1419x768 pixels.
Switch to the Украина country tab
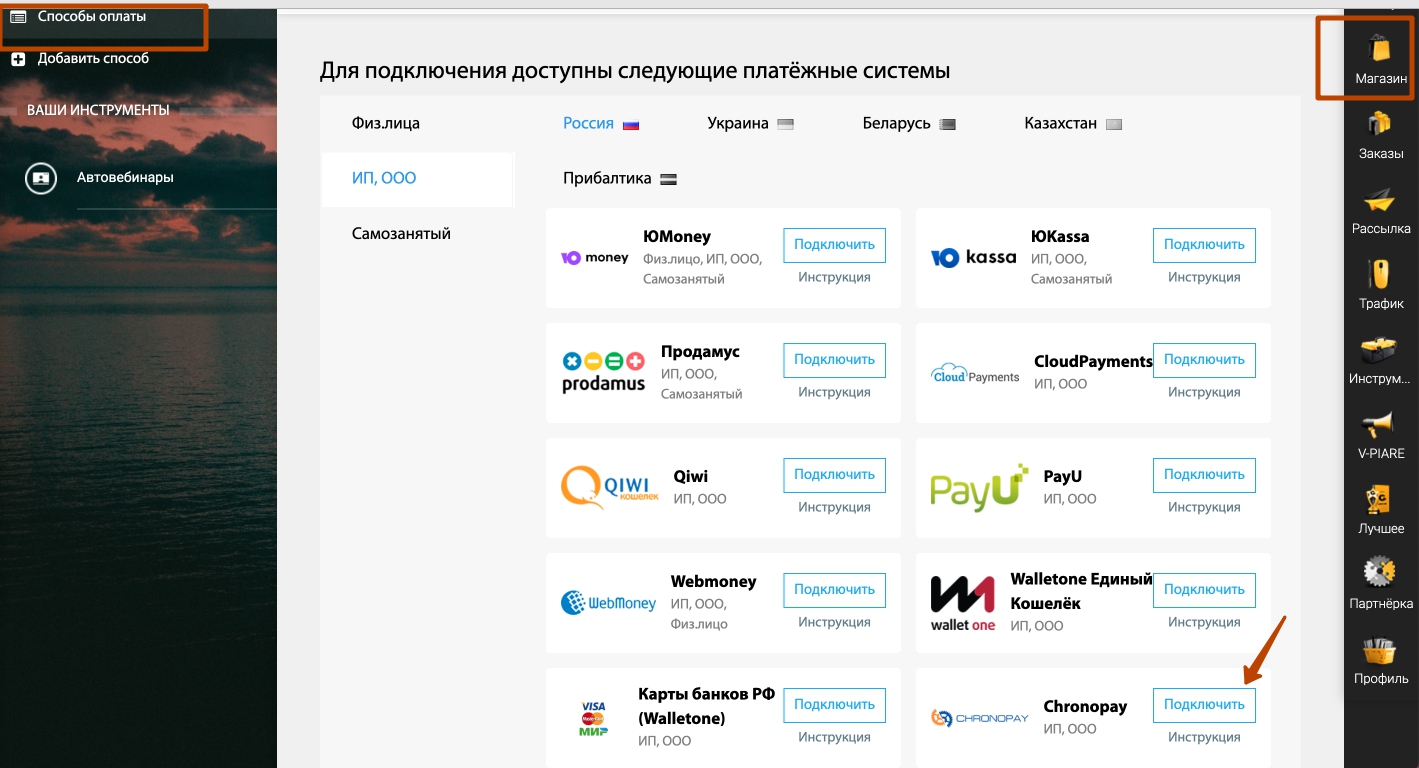738,123
